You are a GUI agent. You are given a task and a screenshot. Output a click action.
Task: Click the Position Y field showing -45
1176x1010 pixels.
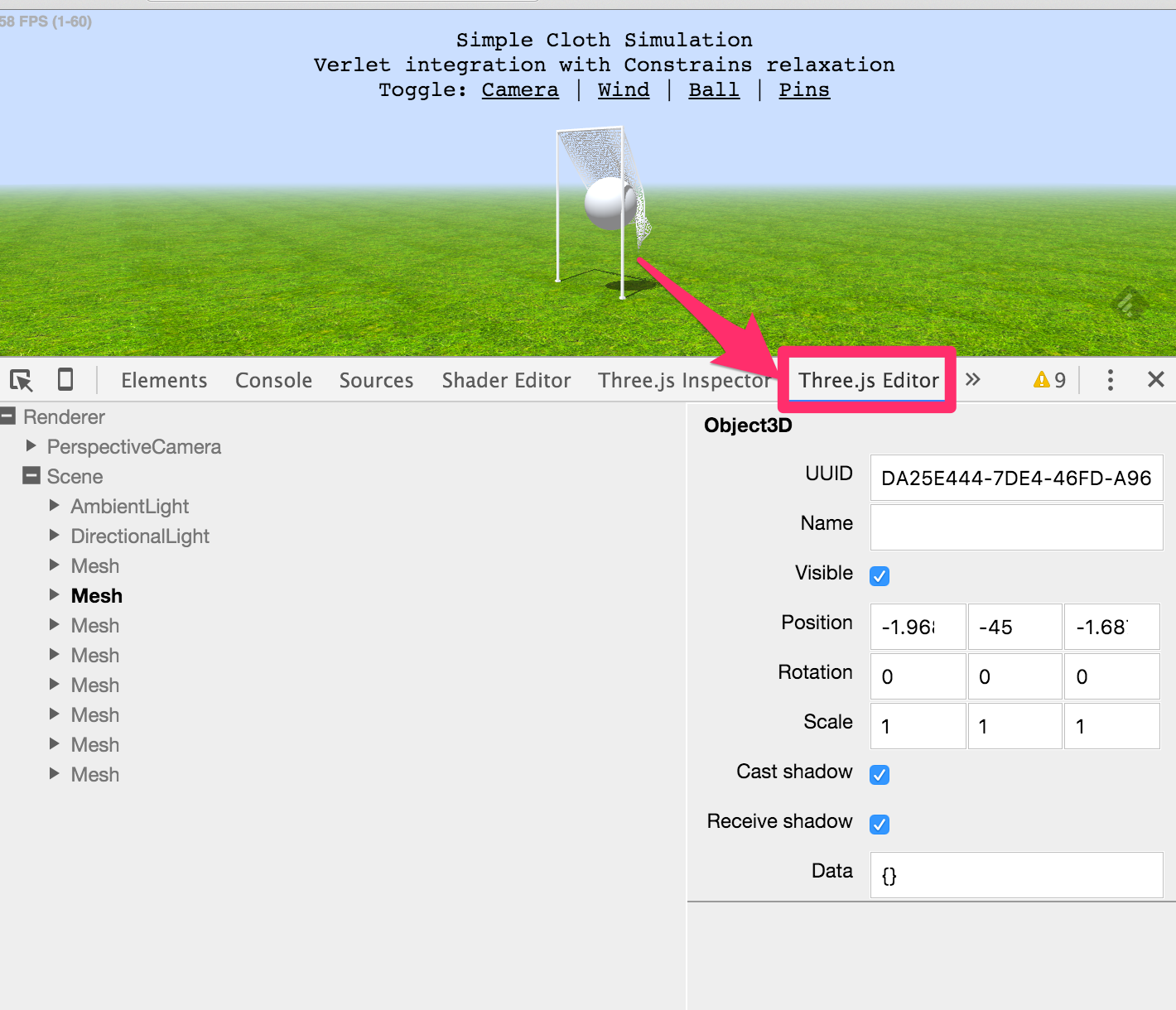[x=1015, y=627]
